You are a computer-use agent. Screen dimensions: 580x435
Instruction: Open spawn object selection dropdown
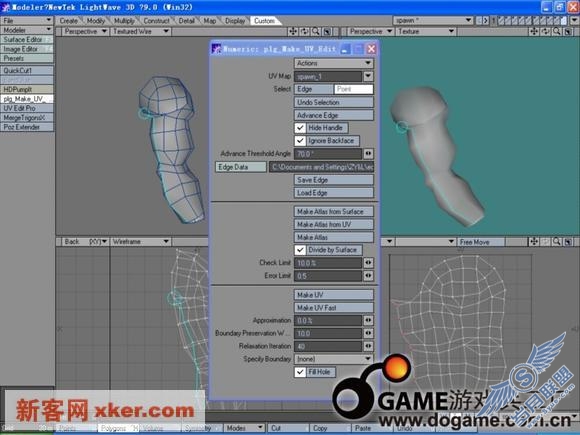433,20
